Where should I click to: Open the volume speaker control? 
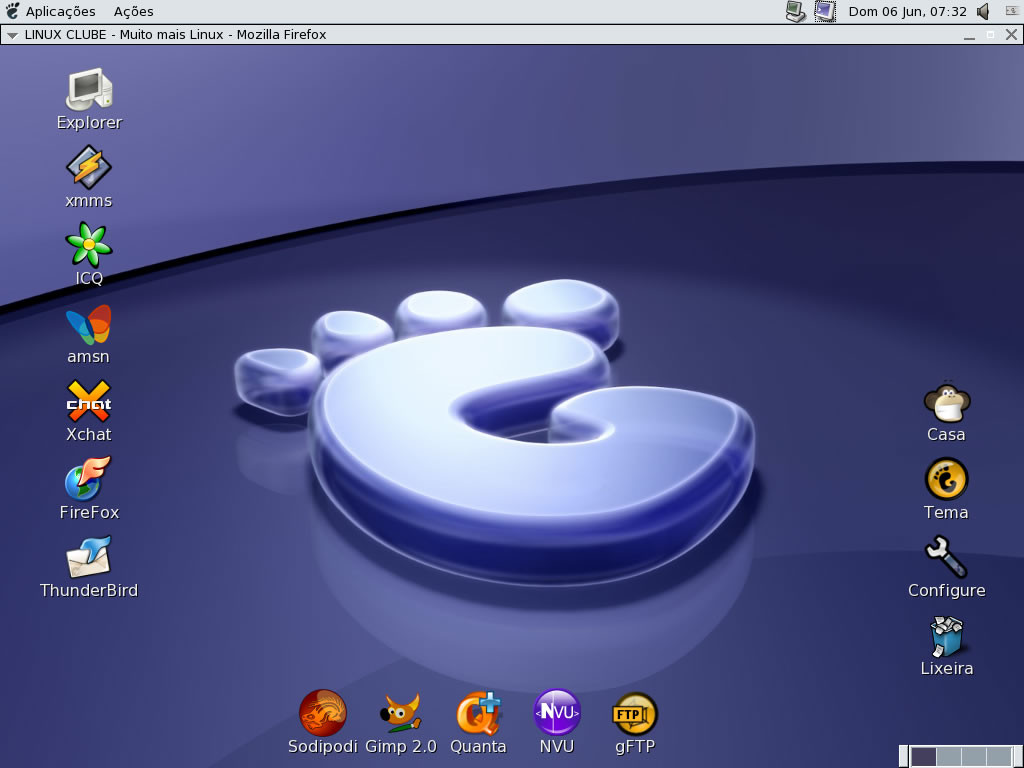[x=984, y=11]
